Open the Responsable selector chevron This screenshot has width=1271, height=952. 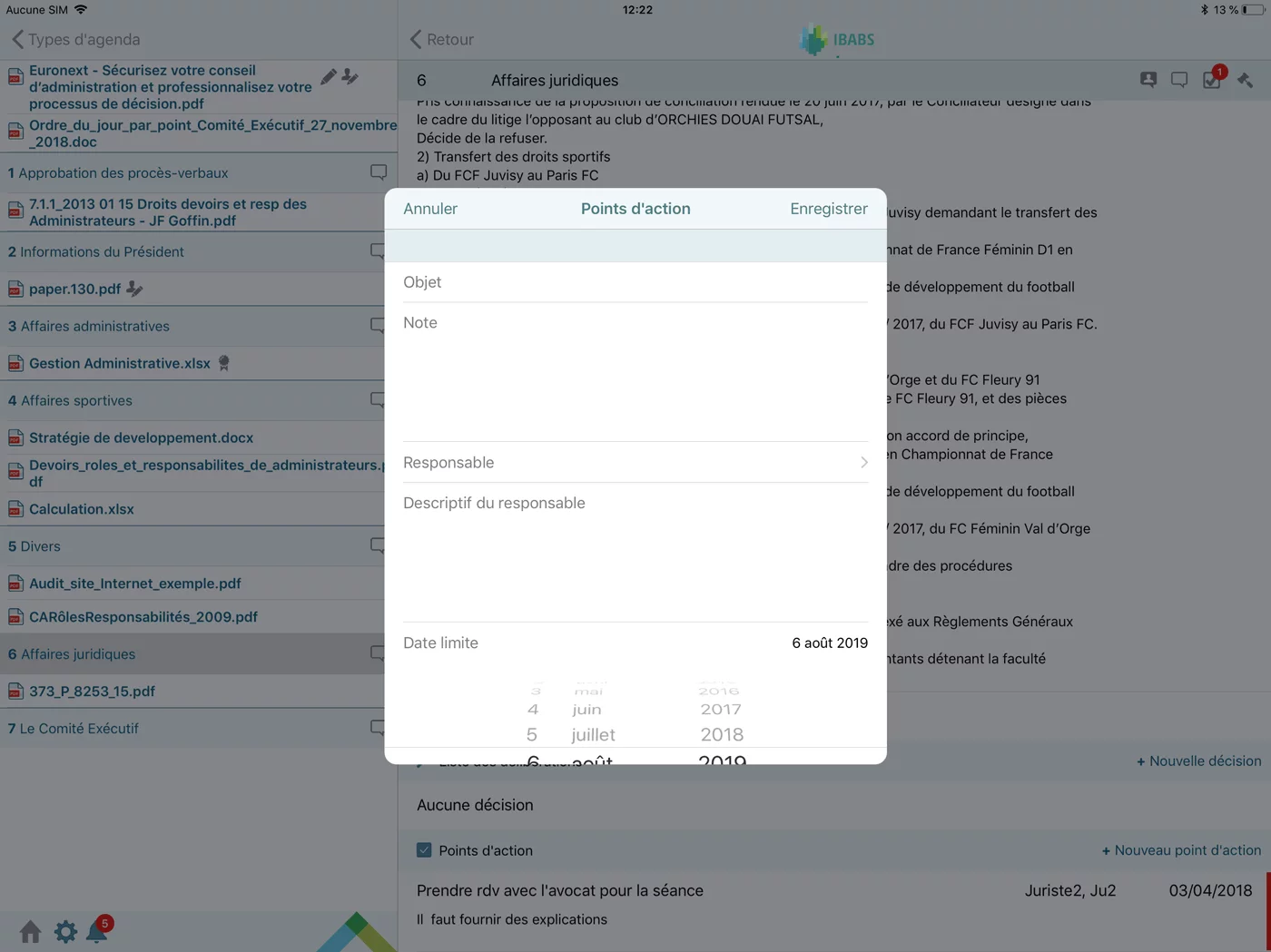[x=863, y=463]
